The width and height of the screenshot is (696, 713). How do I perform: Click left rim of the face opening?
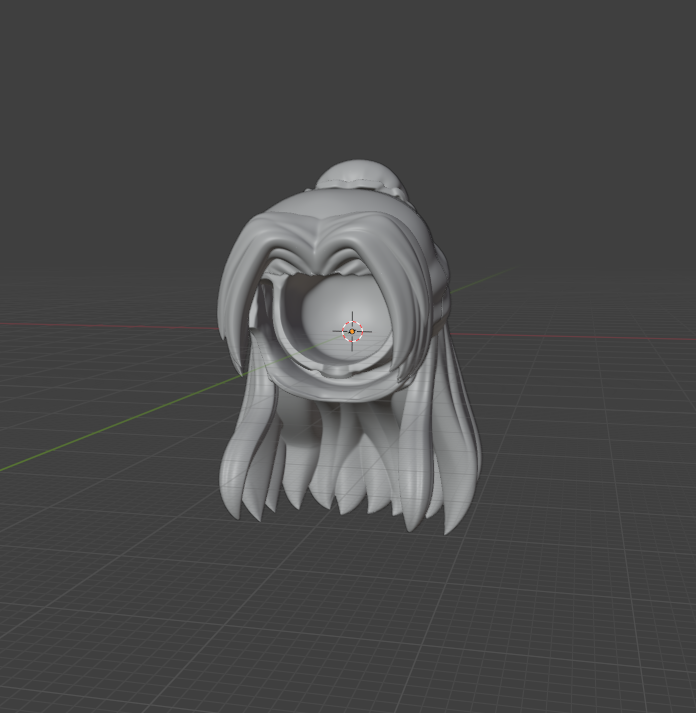[x=270, y=330]
